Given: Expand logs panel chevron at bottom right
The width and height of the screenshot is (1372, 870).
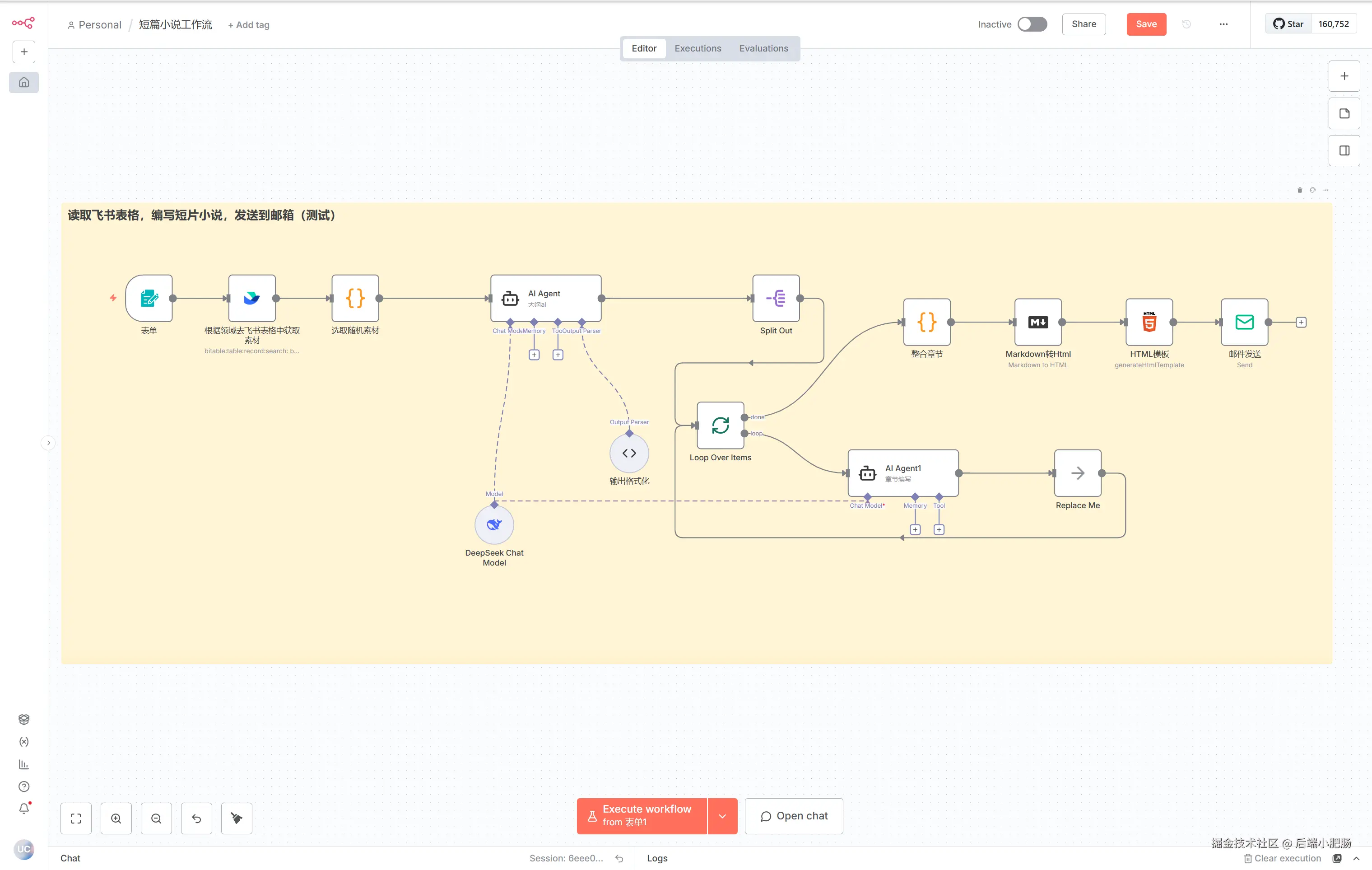Looking at the screenshot, I should [1356, 858].
